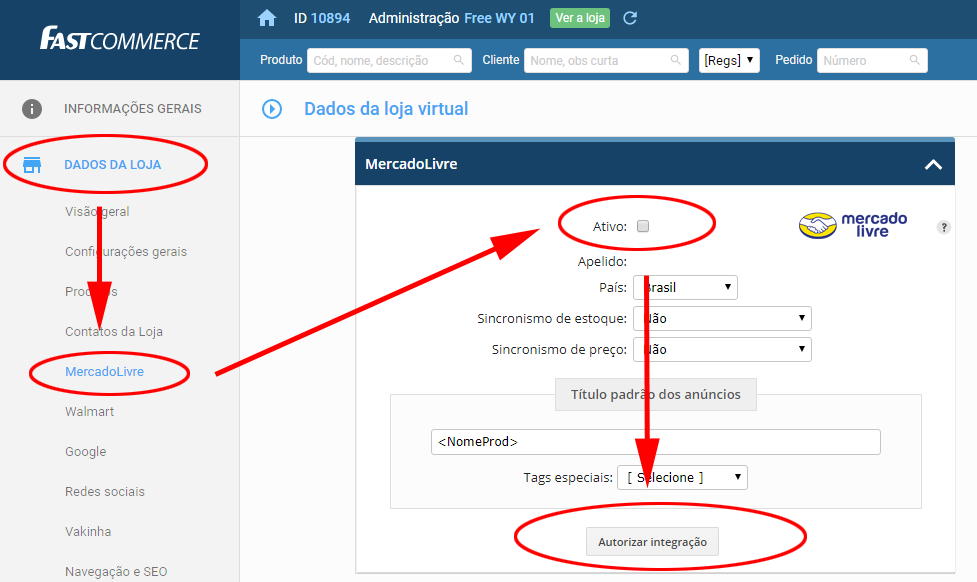Open Dados da Loja menu section
The image size is (977, 582).
(x=113, y=165)
